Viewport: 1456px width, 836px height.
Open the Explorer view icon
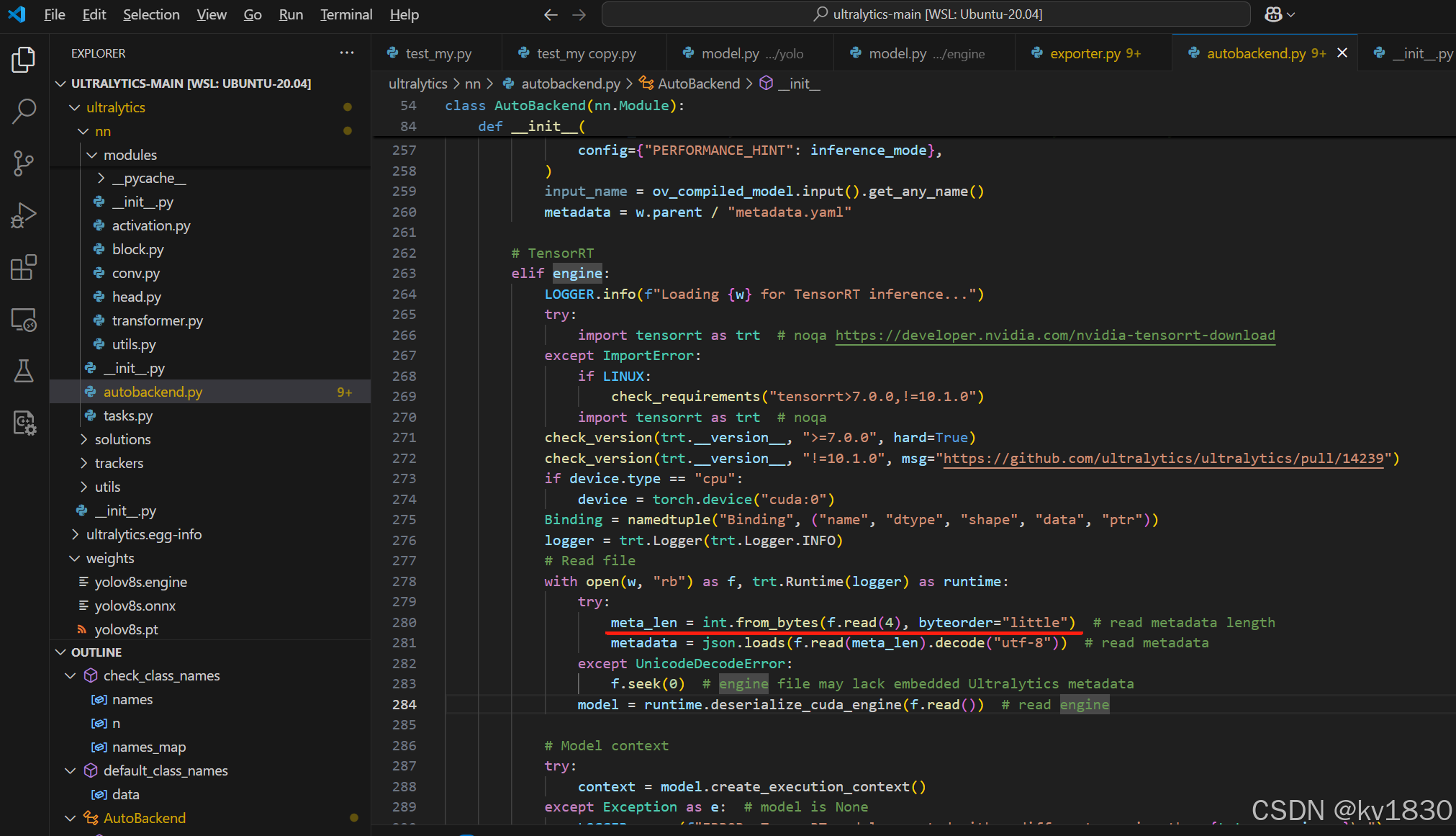tap(24, 60)
